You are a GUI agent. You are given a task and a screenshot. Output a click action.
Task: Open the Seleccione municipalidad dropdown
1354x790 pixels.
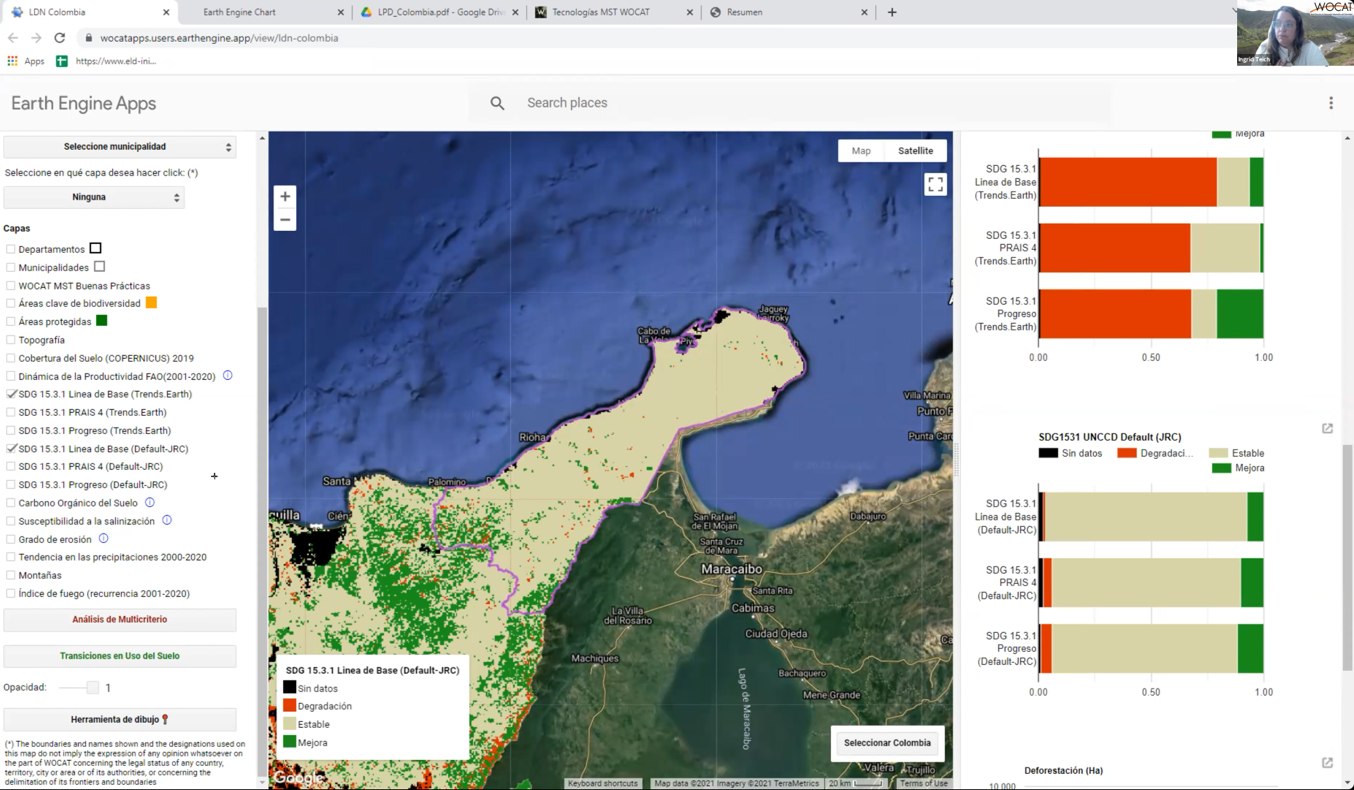120,147
